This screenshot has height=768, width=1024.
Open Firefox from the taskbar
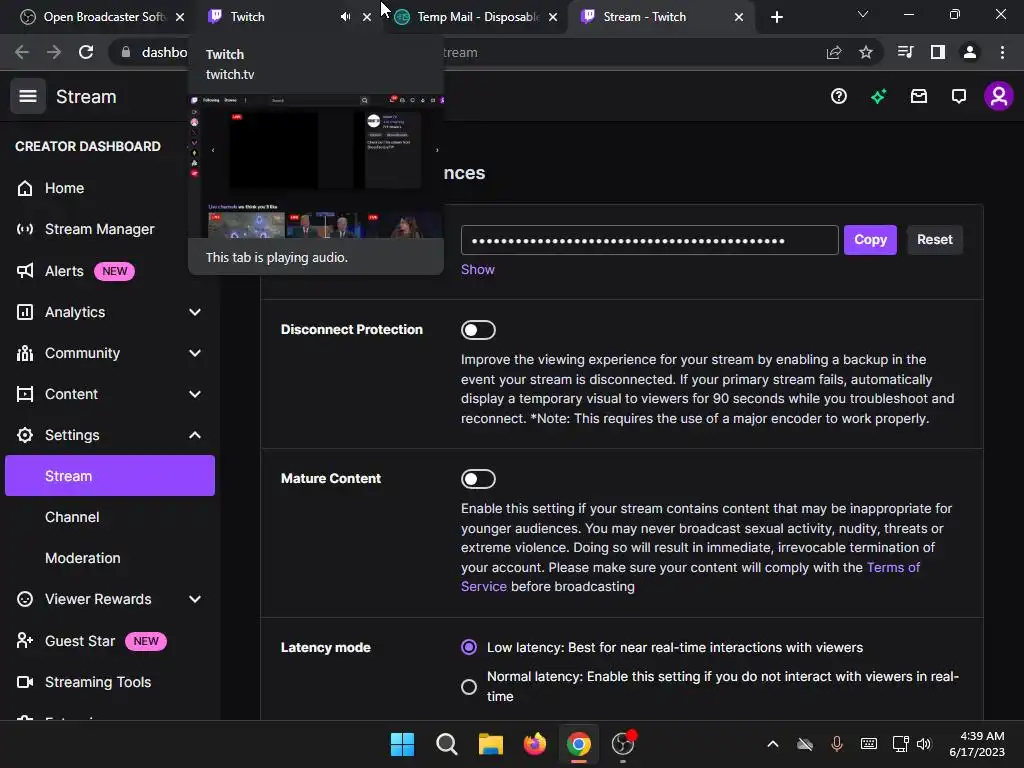535,744
